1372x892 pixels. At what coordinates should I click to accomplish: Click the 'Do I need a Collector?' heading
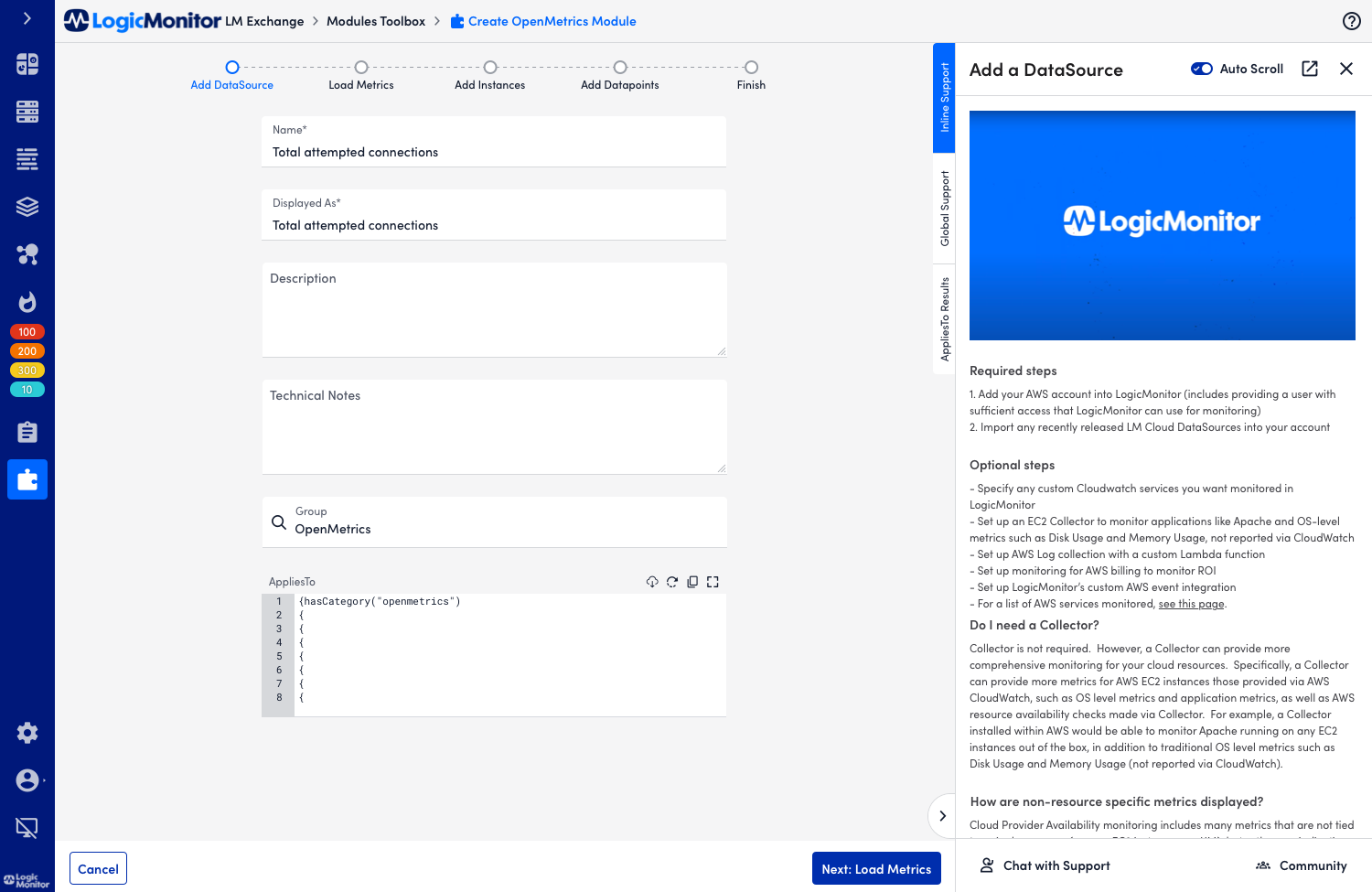[x=1034, y=625]
